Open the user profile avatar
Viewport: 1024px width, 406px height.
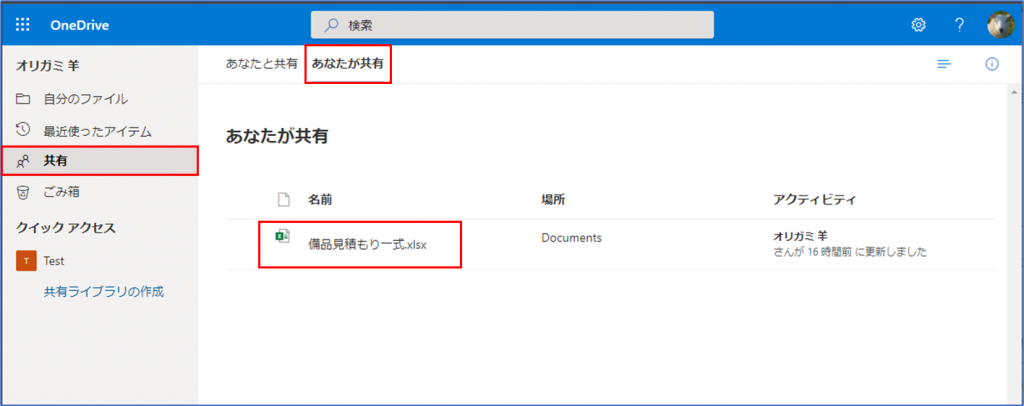click(x=999, y=24)
